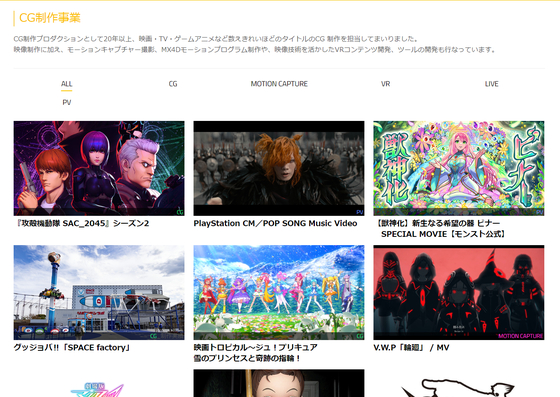Image resolution: width=560 pixels, height=397 pixels.
Task: Click the 映画トロピカル〜ジュ！プリキュア title link
Action: click(255, 353)
